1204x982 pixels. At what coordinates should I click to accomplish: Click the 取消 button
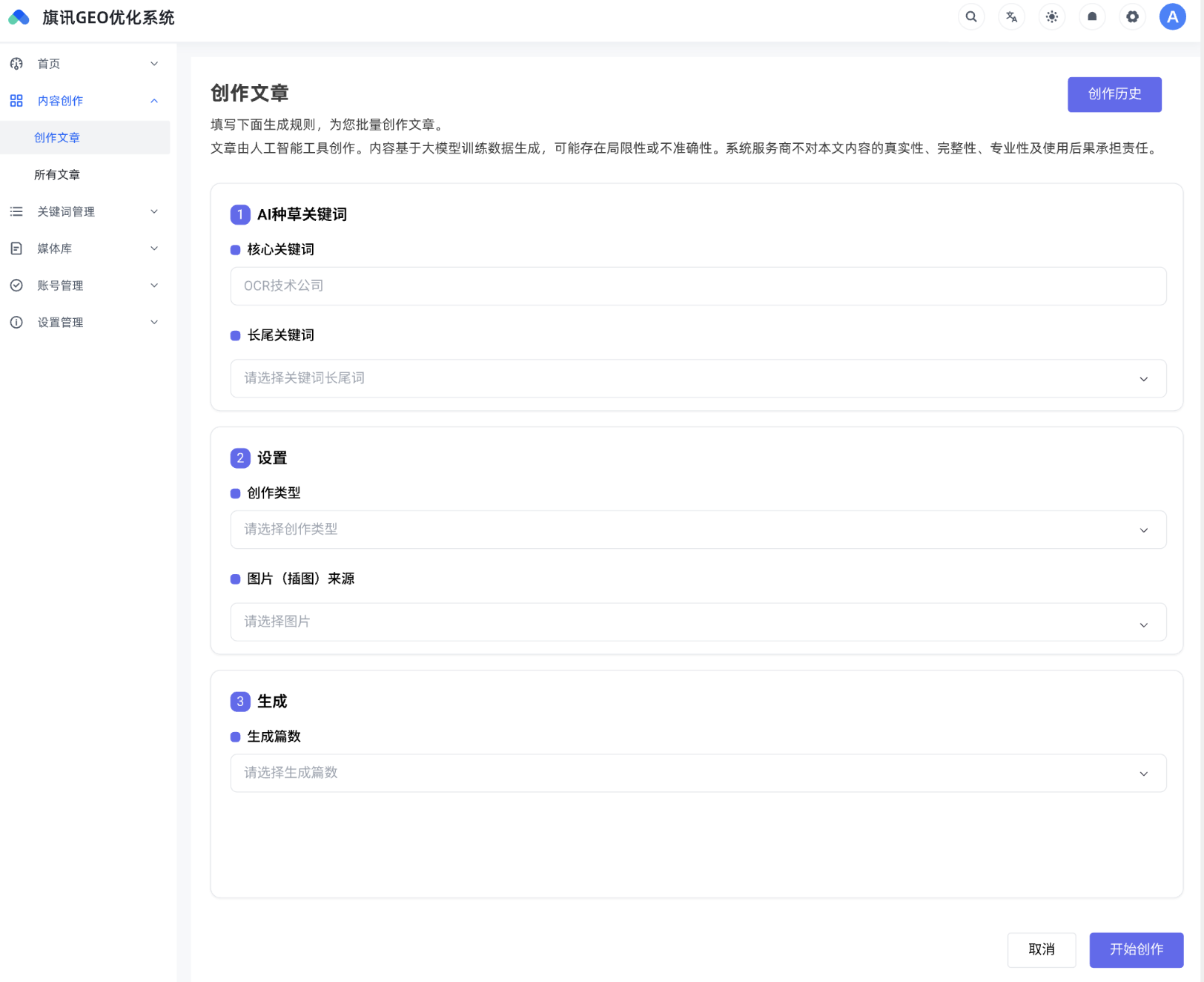click(x=1041, y=949)
